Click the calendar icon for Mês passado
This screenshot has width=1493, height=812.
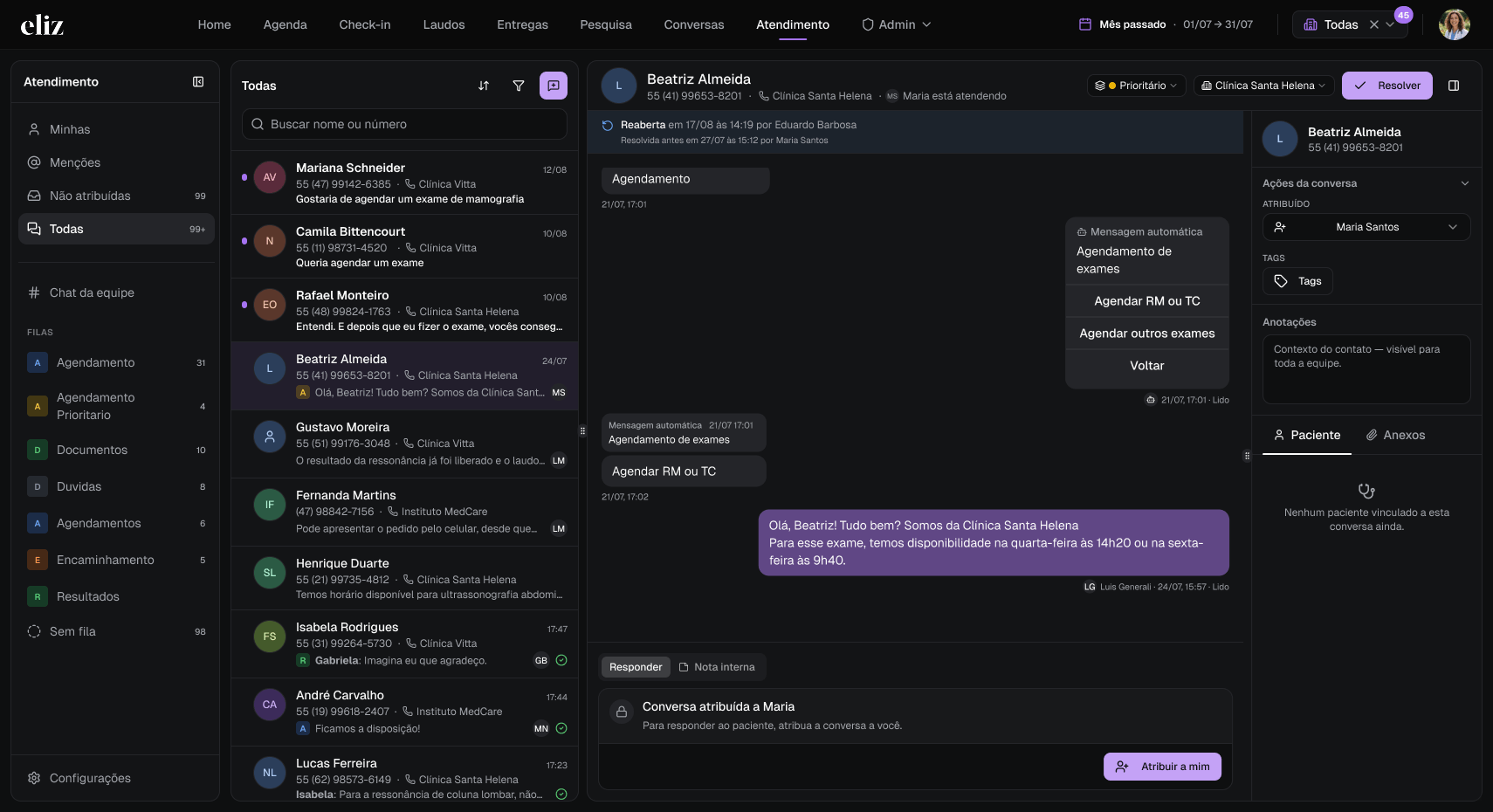[1085, 24]
